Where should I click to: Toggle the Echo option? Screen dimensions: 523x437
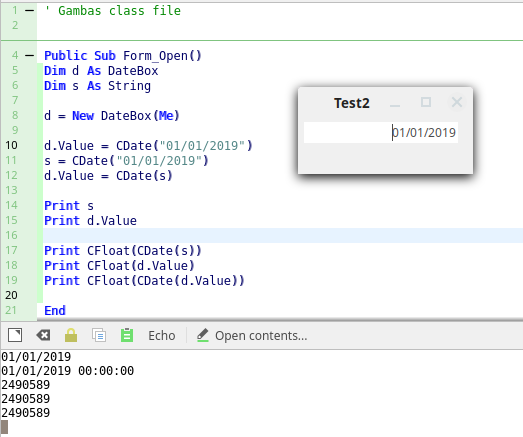tap(162, 336)
